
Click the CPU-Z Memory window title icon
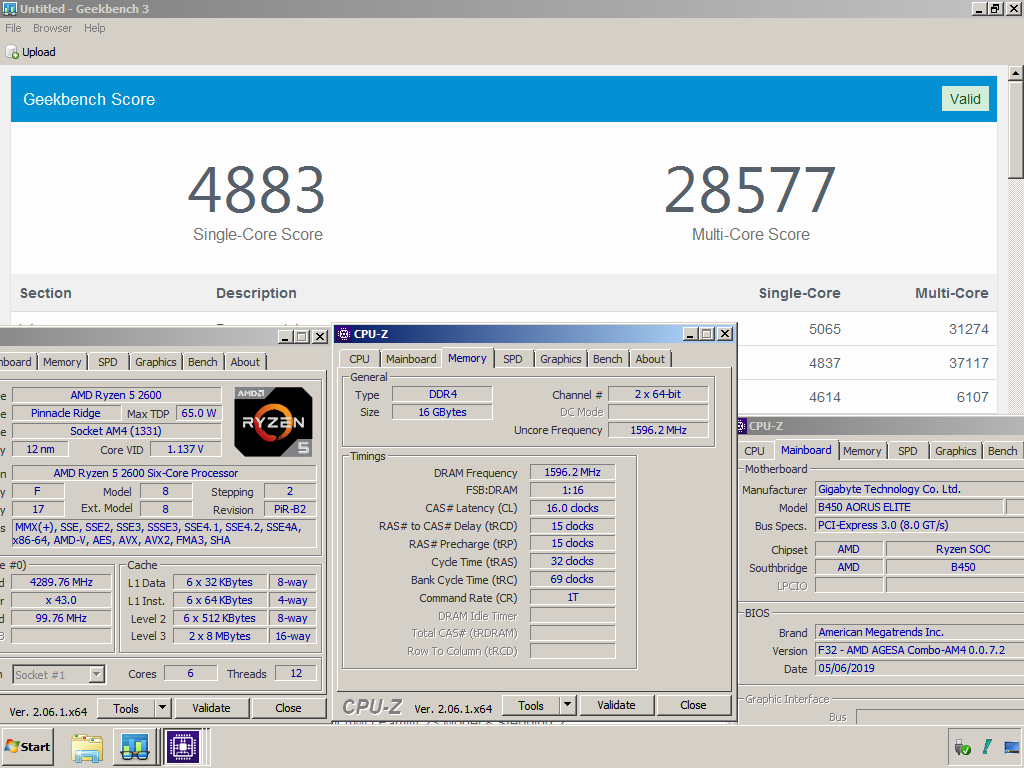344,334
